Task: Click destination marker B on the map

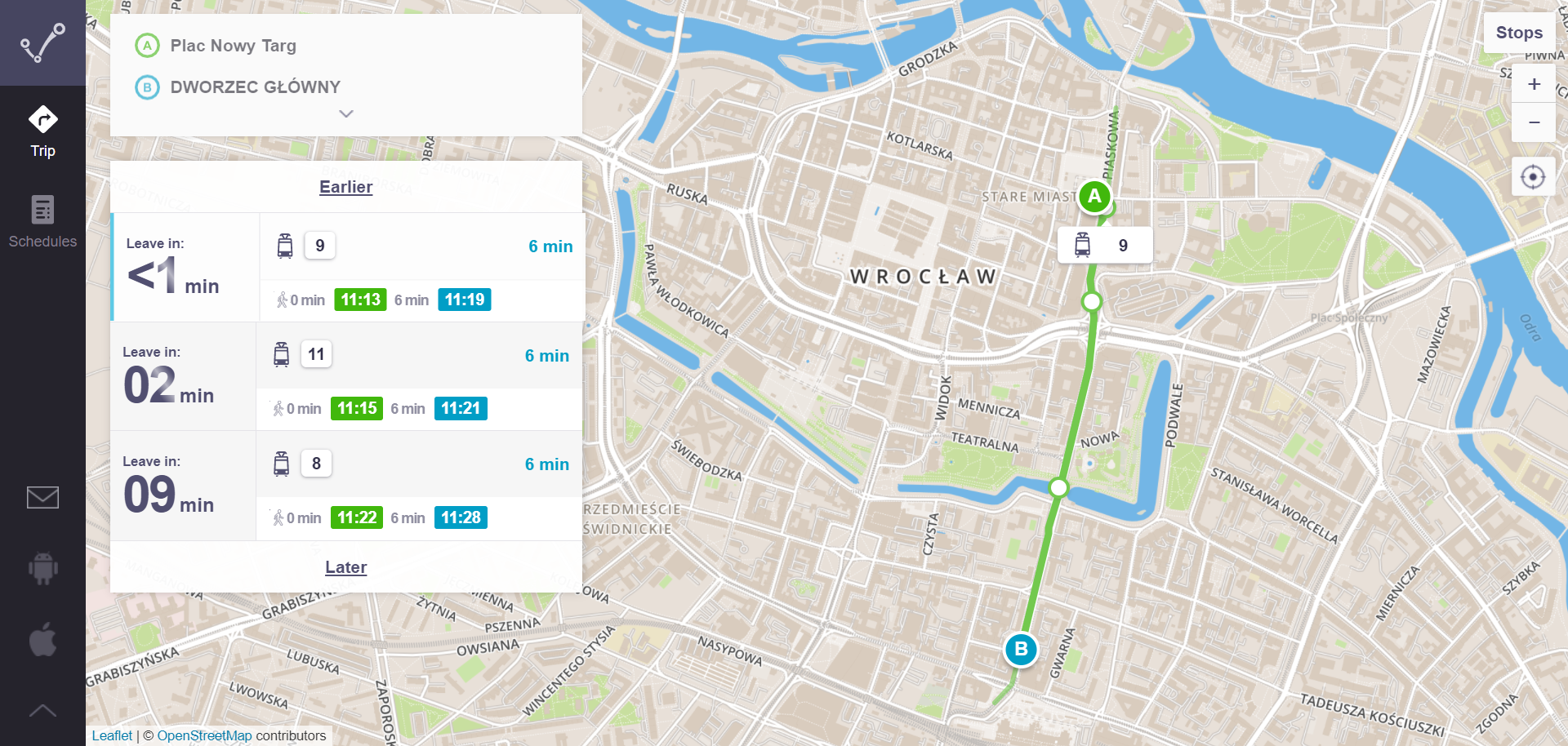Action: coord(1020,650)
